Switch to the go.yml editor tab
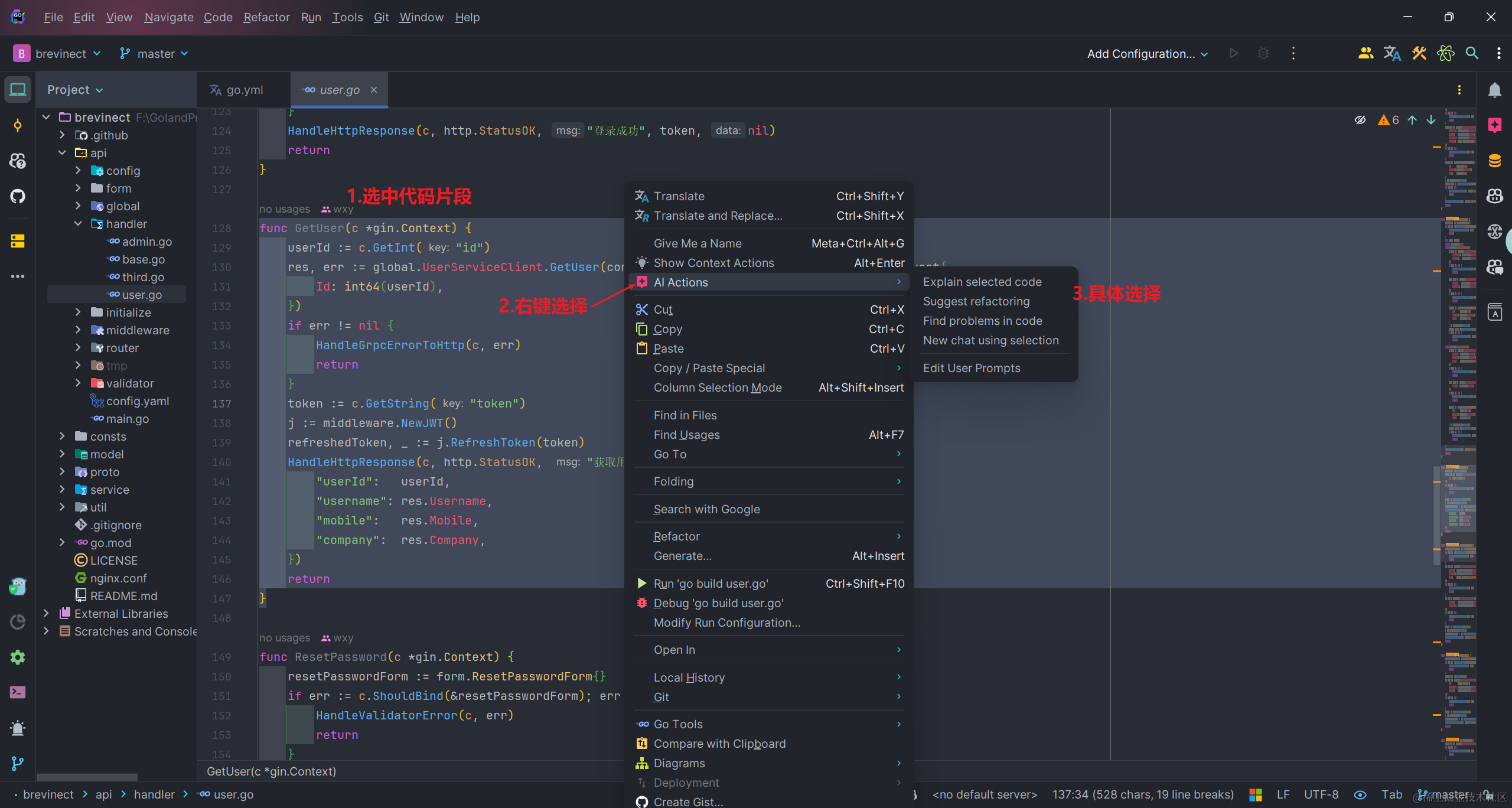Screen dimensions: 1512x808 [244, 90]
